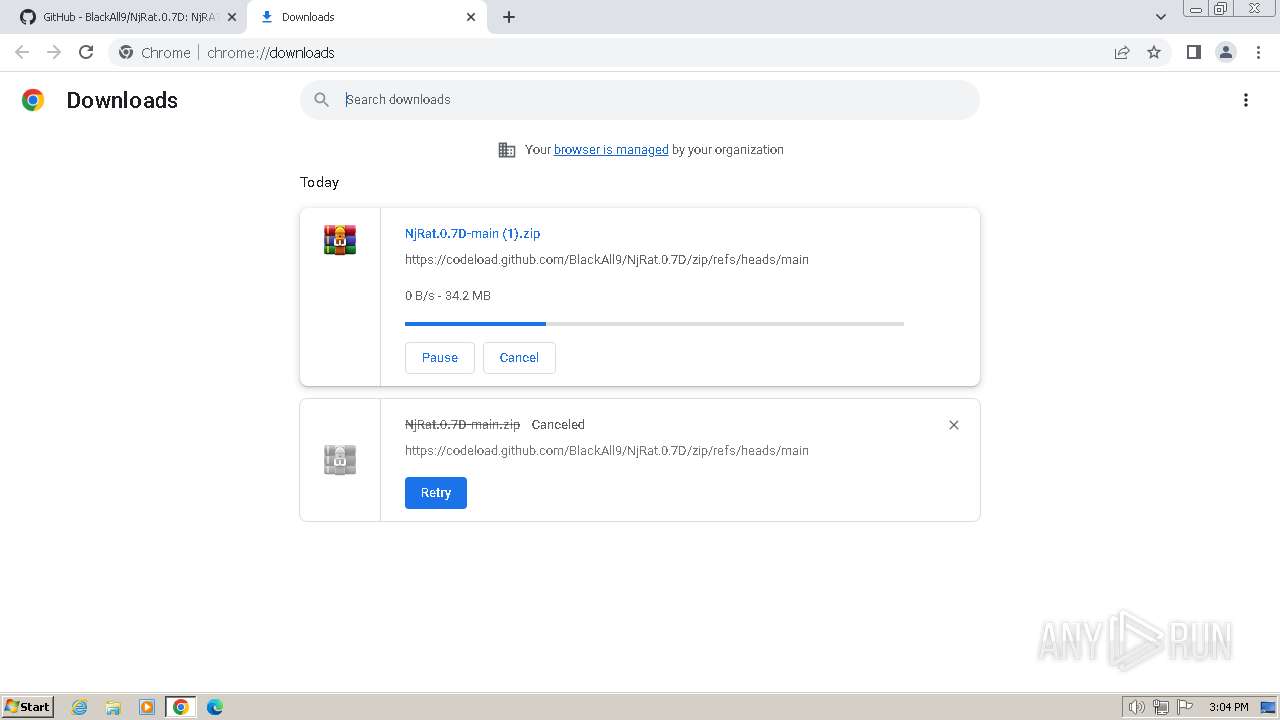Open the Windows Start menu
This screenshot has height=720, width=1280.
click(x=27, y=706)
